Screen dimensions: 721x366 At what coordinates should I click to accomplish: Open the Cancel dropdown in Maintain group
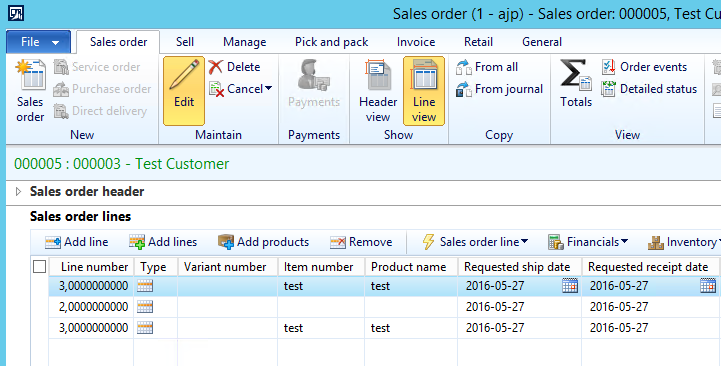click(x=240, y=89)
